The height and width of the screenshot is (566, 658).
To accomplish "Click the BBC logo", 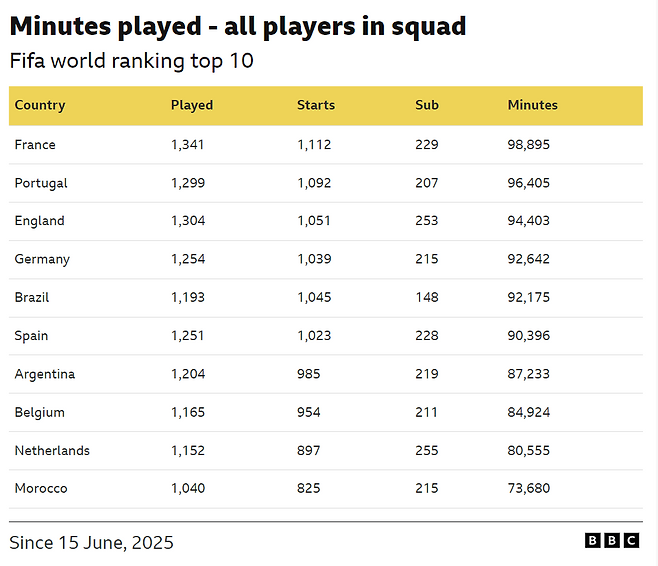I will point(612,540).
